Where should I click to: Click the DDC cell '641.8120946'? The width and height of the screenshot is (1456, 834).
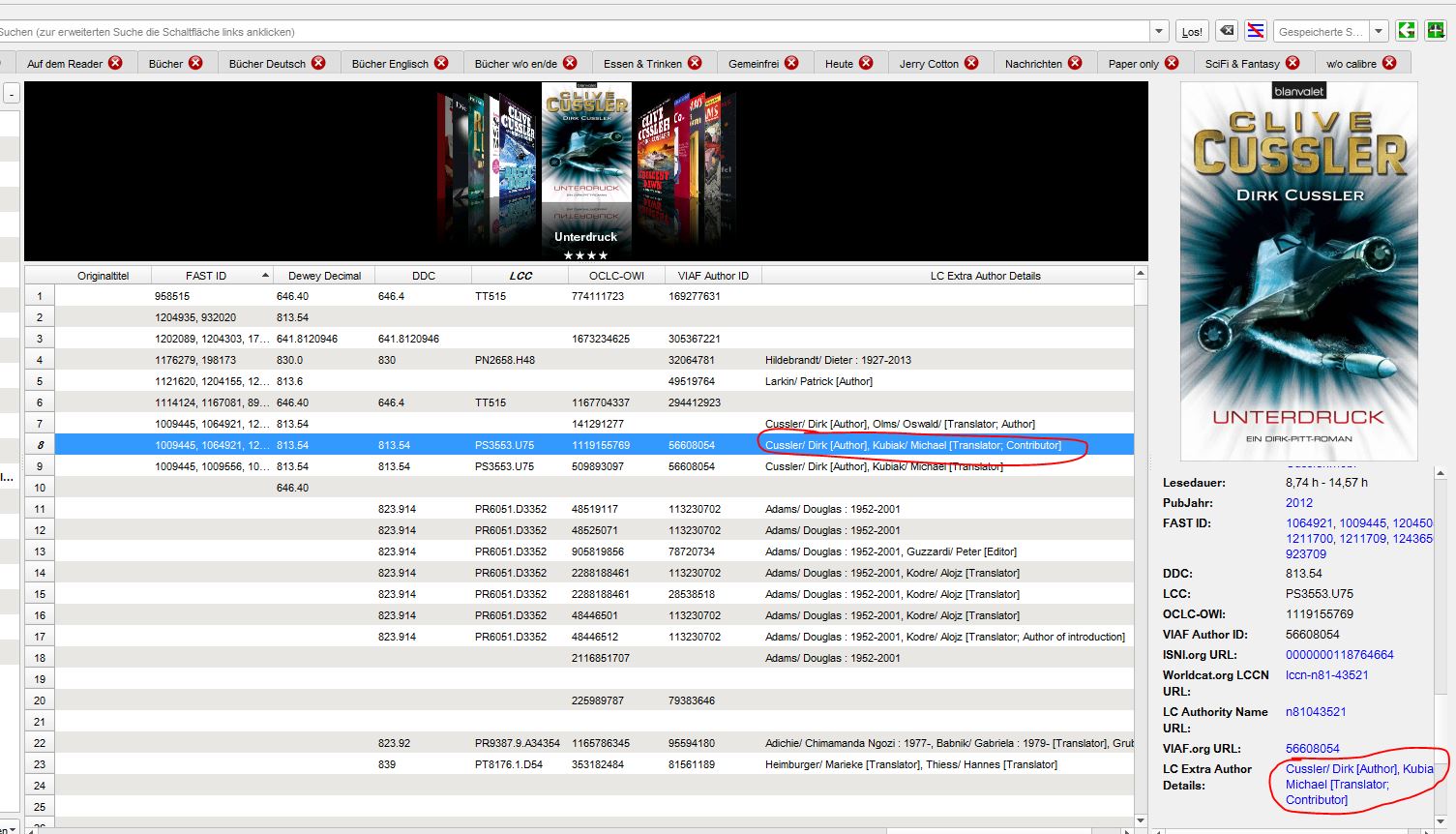pyautogui.click(x=424, y=339)
